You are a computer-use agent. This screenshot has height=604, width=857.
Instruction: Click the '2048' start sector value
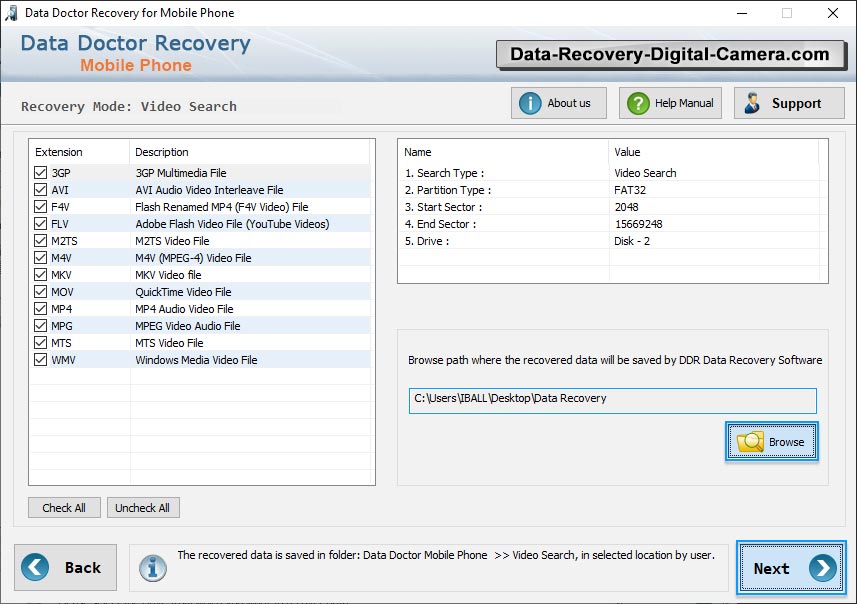pos(626,207)
